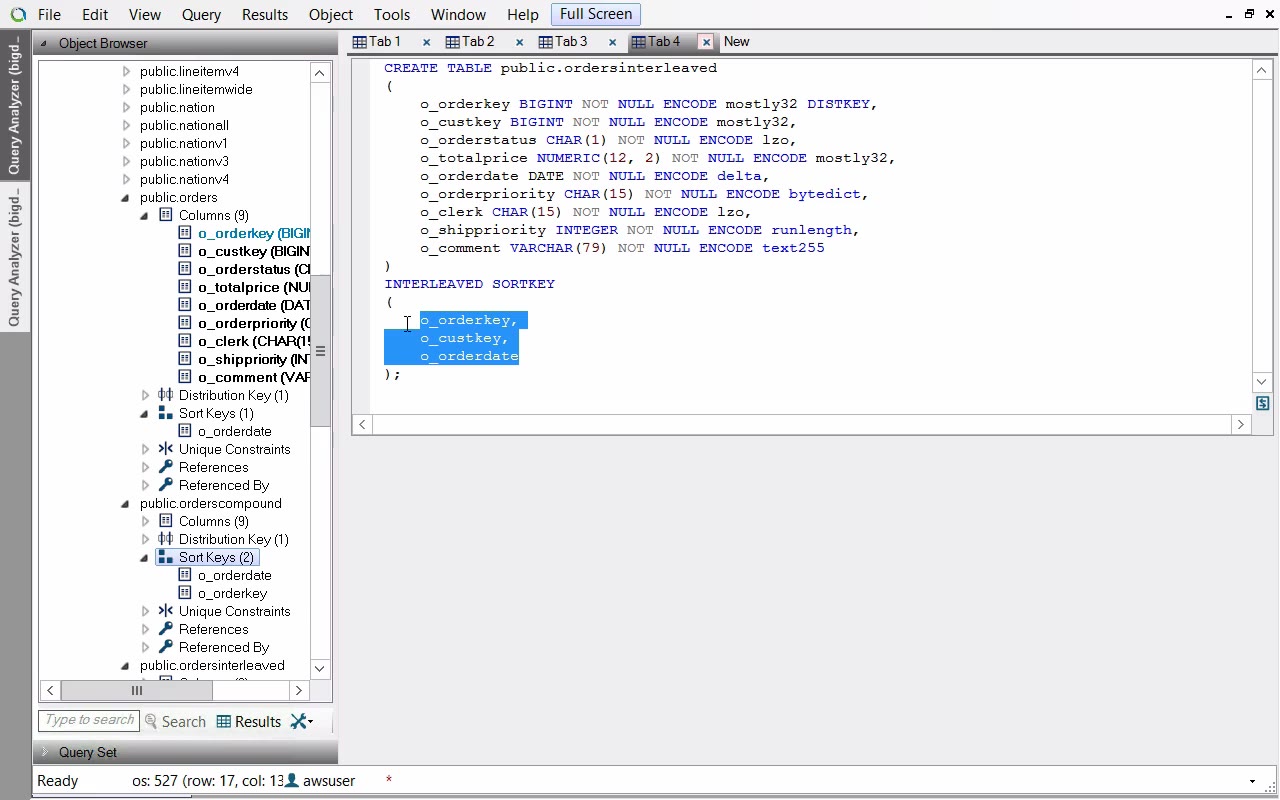Click the Type to search input field
Screen dimensions: 1280x800
coord(89,720)
